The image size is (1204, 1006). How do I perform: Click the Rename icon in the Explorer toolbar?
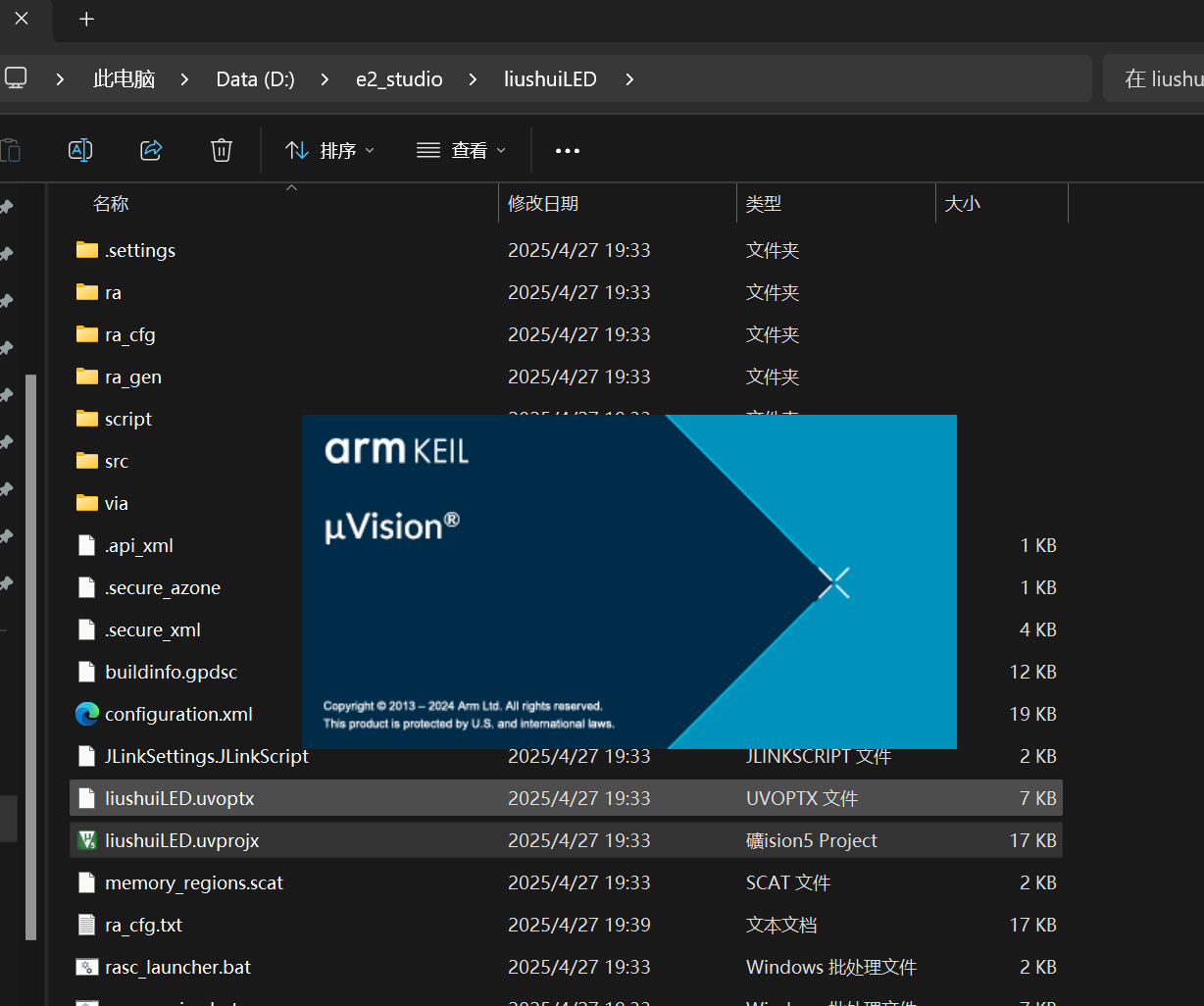click(80, 150)
